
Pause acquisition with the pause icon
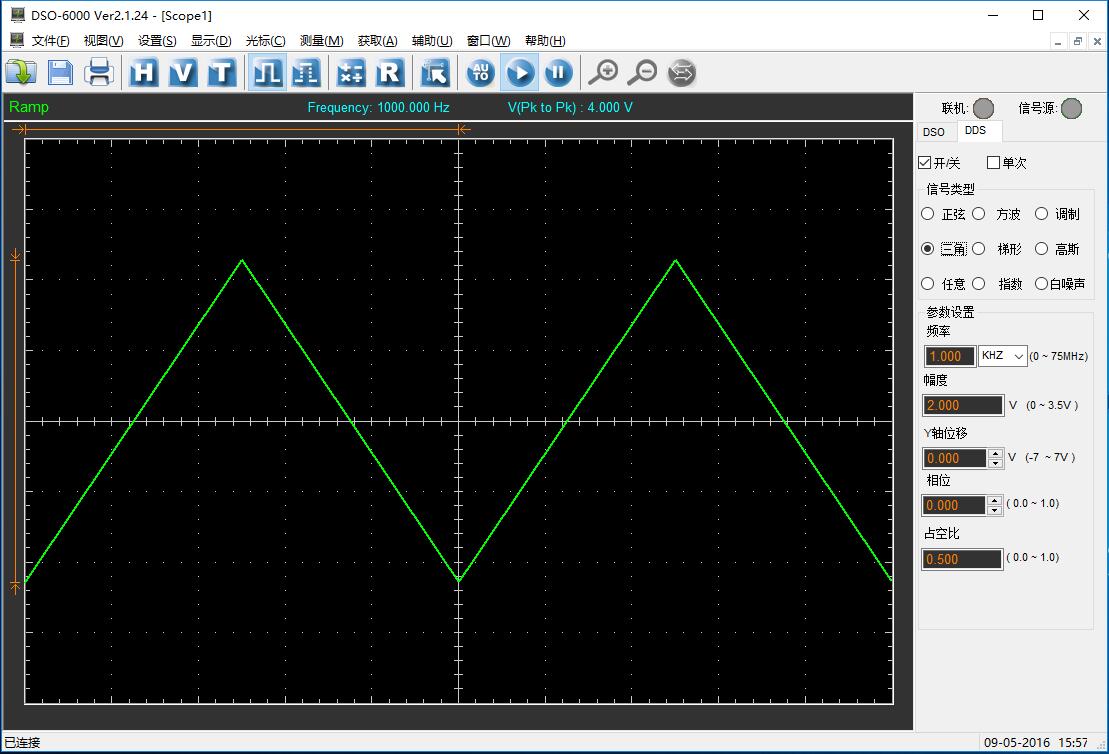click(x=558, y=72)
